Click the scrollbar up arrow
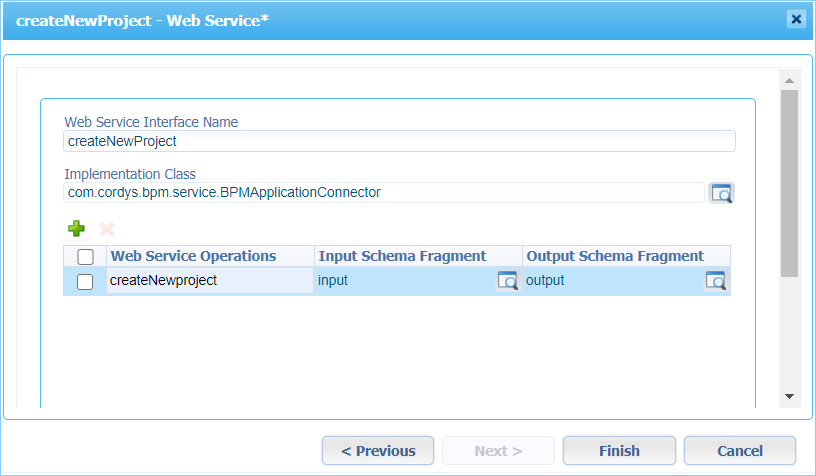 pos(789,80)
